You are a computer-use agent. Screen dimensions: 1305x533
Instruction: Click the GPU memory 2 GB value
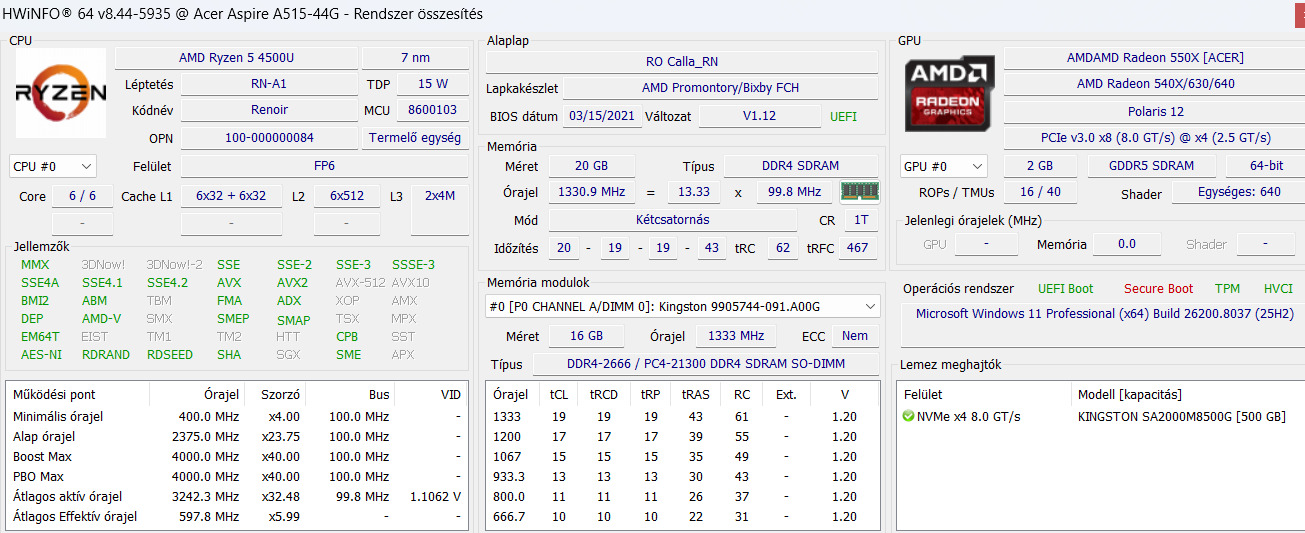[1039, 166]
